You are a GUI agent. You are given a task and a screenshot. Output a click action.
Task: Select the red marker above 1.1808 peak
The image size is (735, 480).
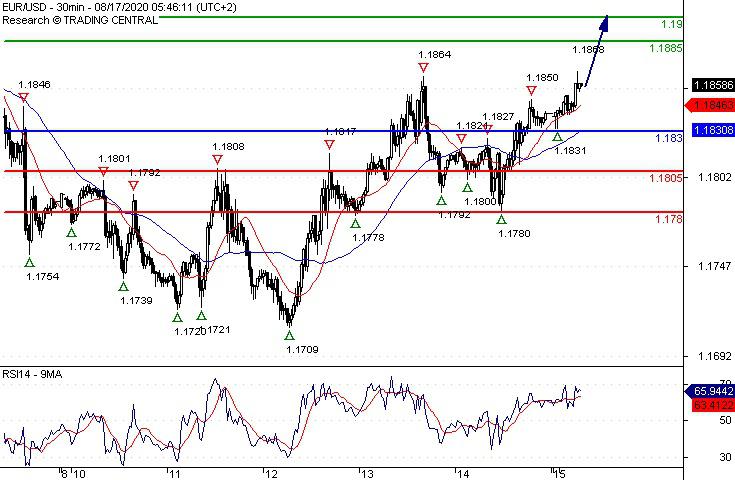(x=217, y=160)
